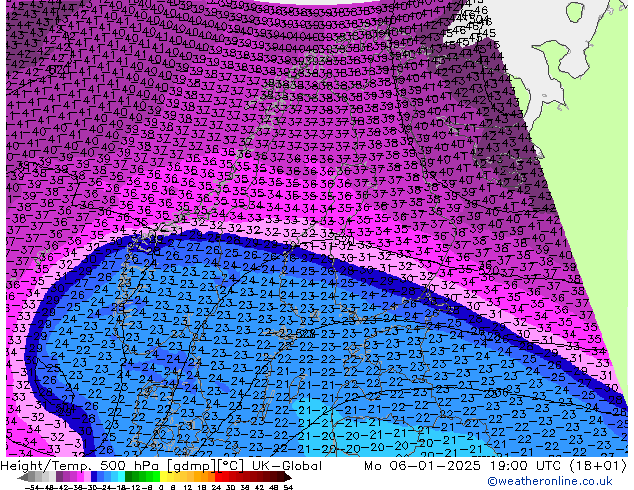
Task: Click the "UK-Global" model label
Action: pos(287,466)
